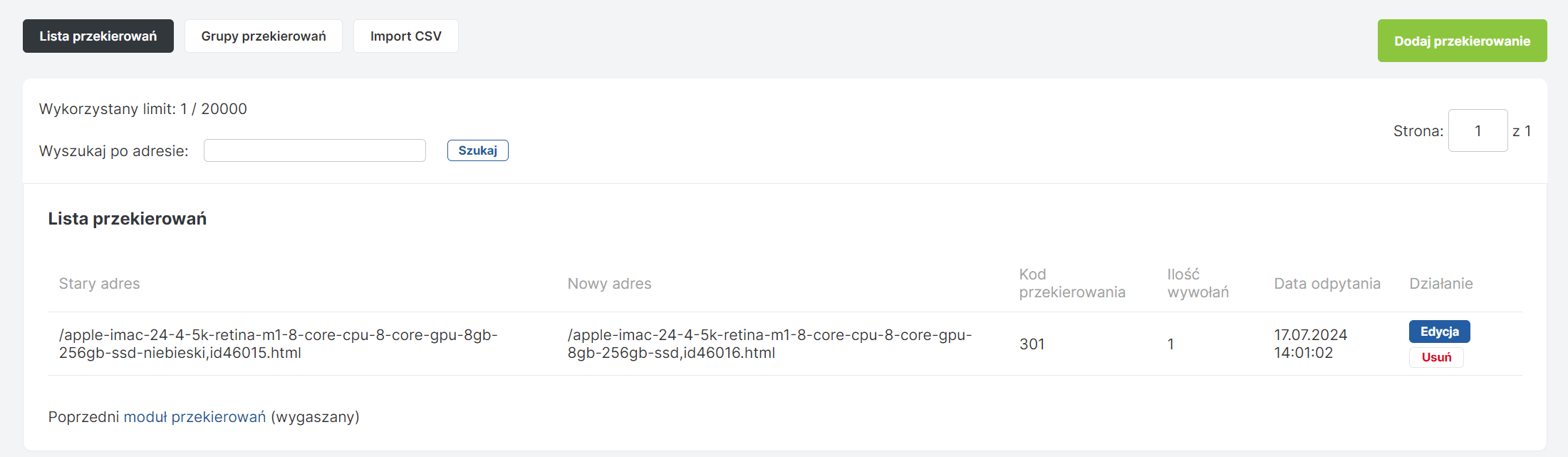Click the 301 redirect code cell
Screen dimensions: 1568x457
[1032, 344]
